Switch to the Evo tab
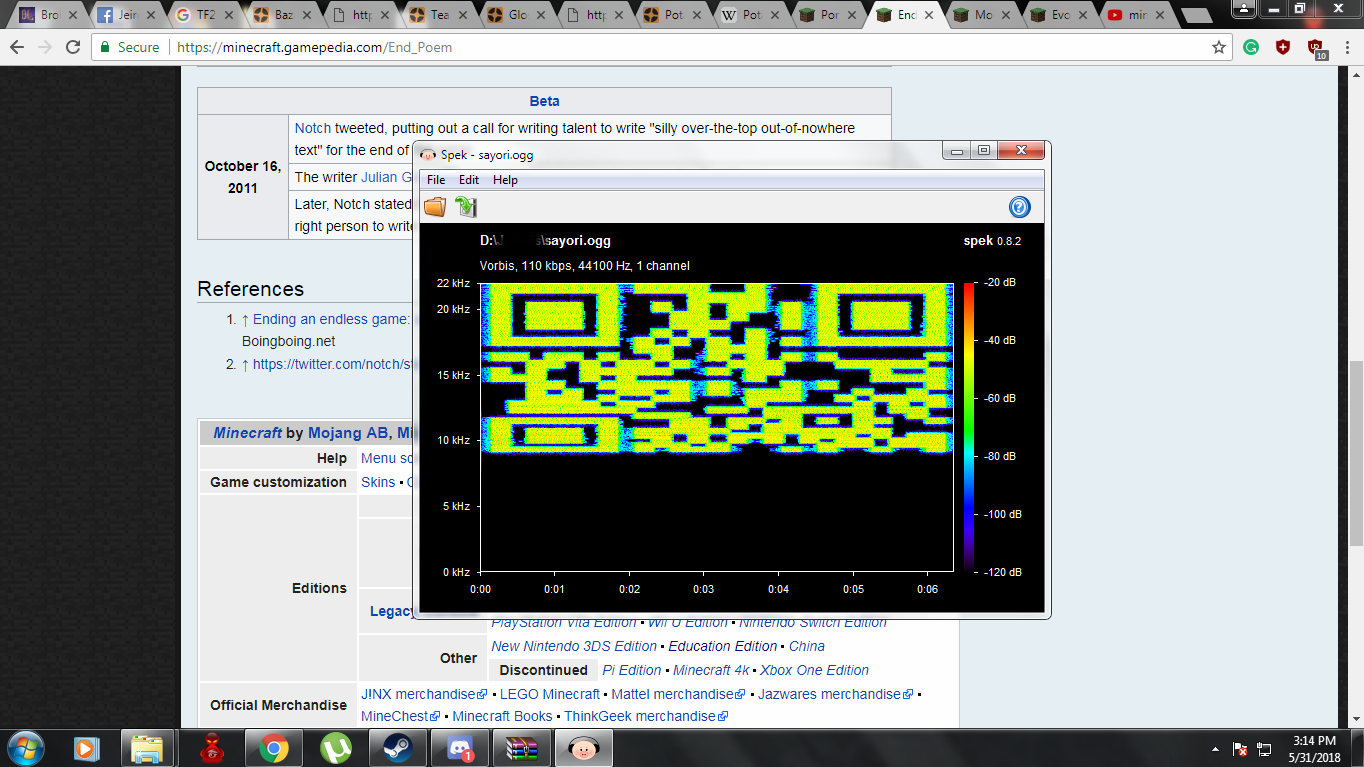 [1058, 15]
